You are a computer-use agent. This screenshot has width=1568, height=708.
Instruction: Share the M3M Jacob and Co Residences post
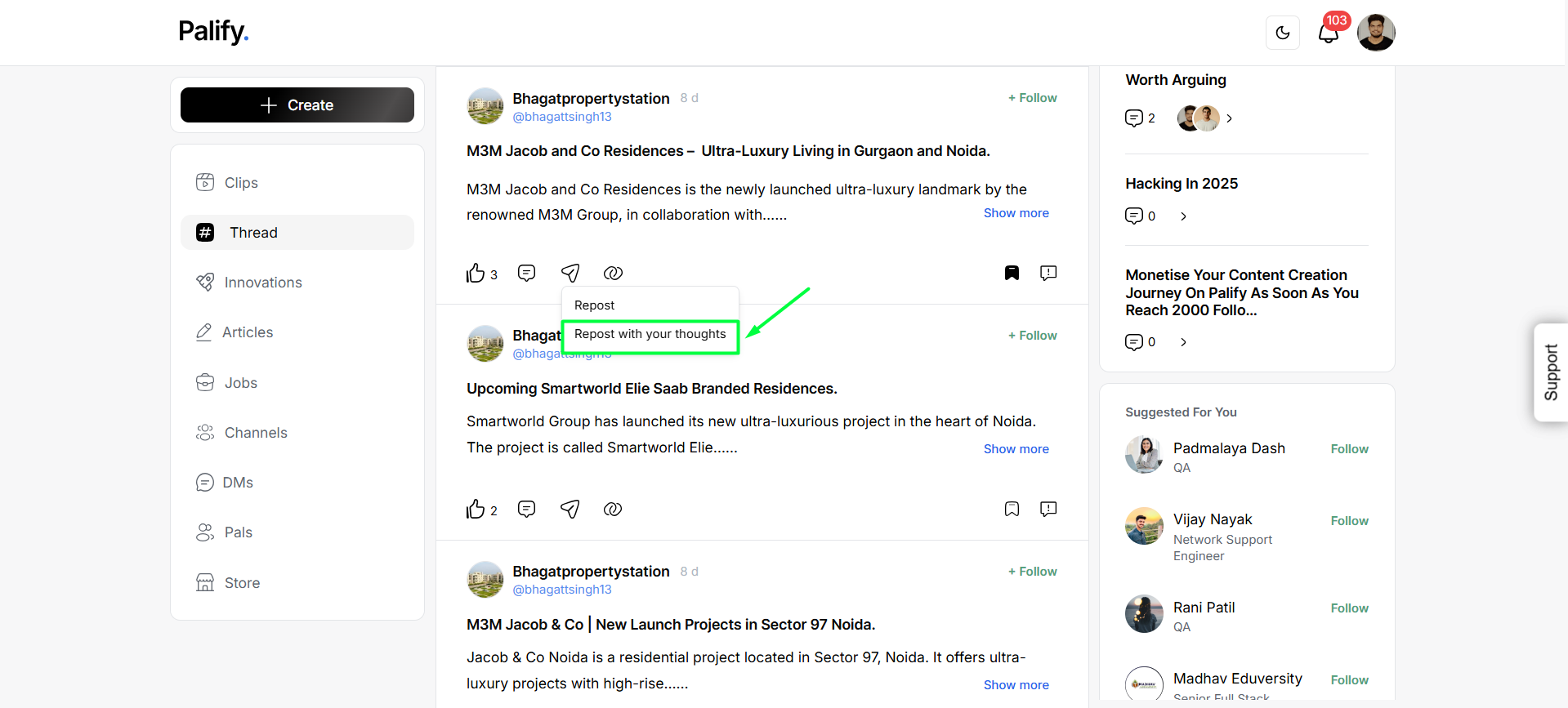pos(570,273)
